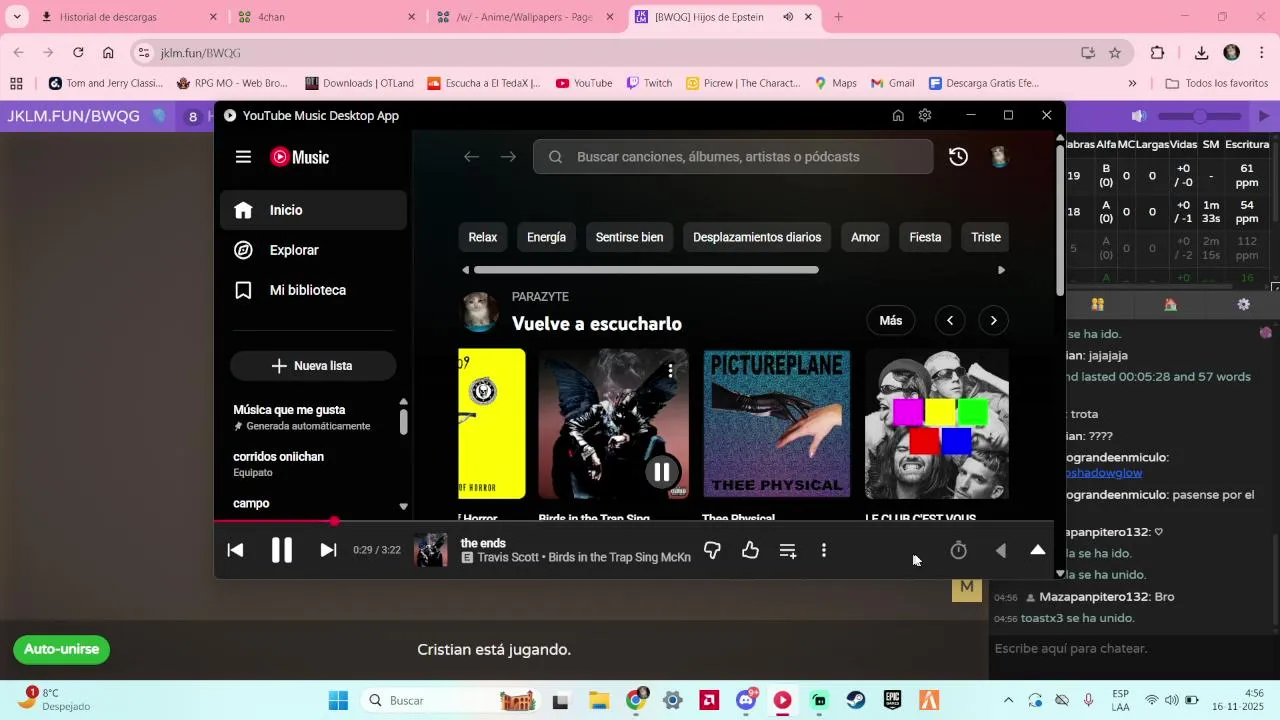1280x720 pixels.
Task: Select the Desplazamientos diarios chip
Action: click(x=757, y=237)
